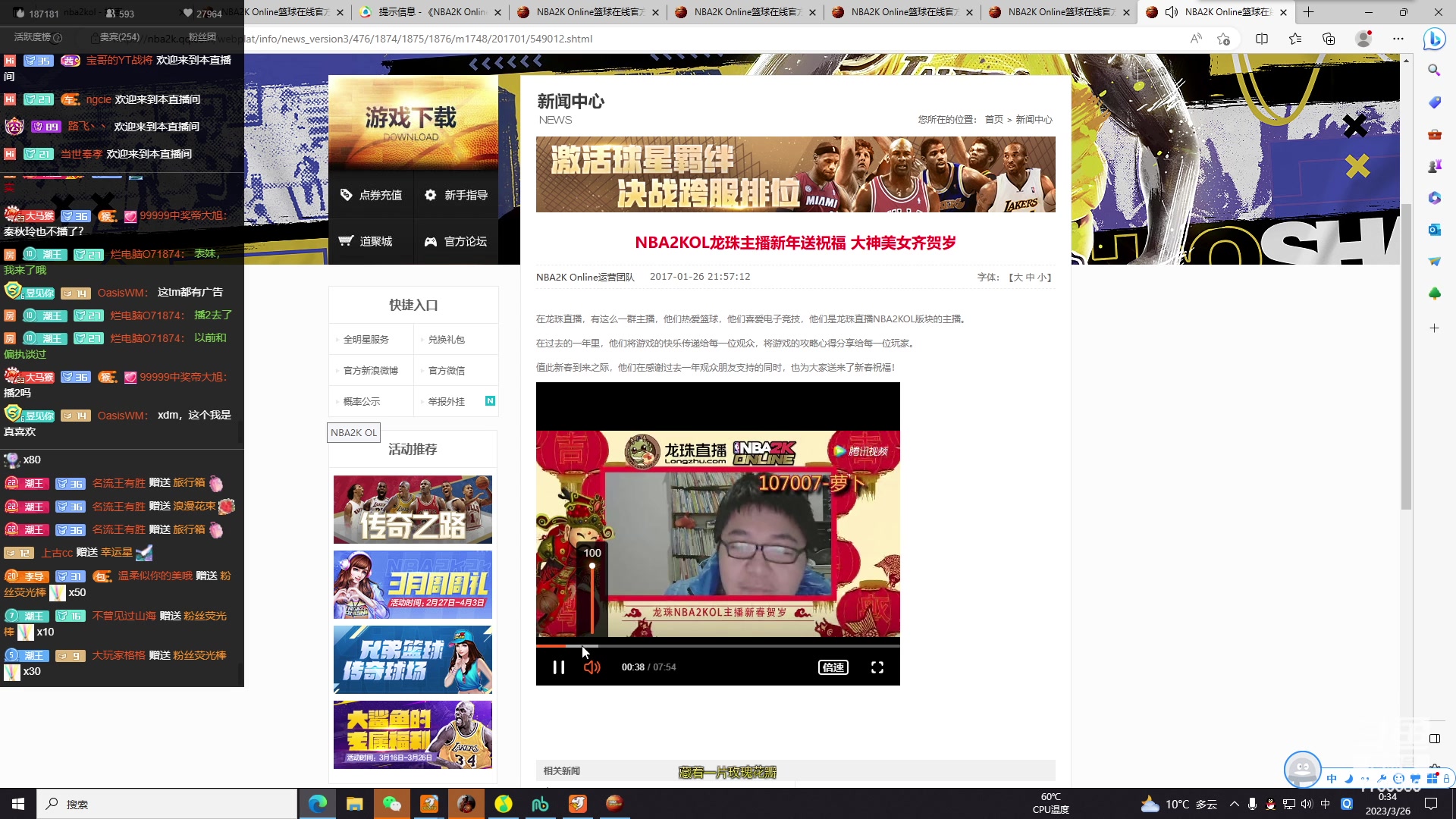Open 大鲨鱼的专属福利 activity thumbnail
Viewport: 1456px width, 819px height.
(x=413, y=735)
